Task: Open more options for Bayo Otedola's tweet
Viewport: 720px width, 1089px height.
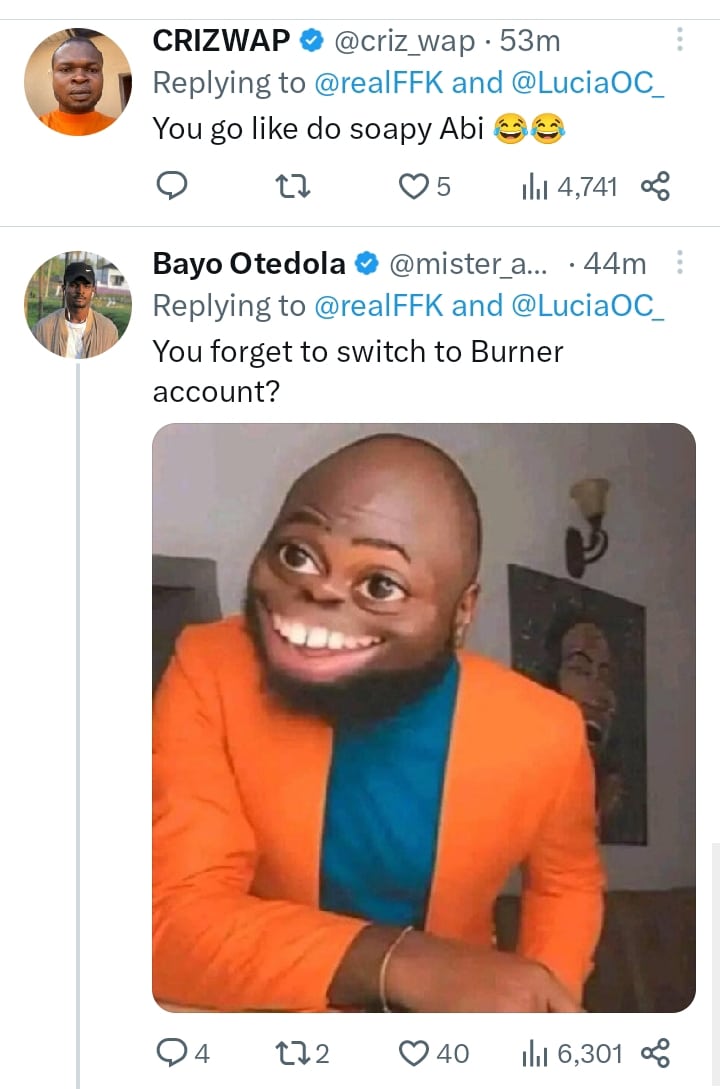Action: [680, 263]
